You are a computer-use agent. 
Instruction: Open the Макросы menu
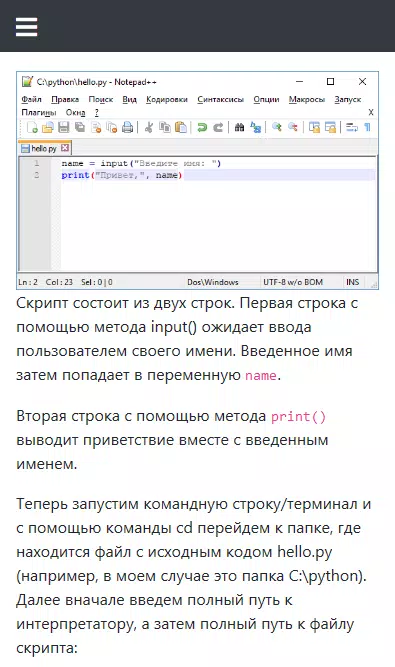pyautogui.click(x=307, y=100)
